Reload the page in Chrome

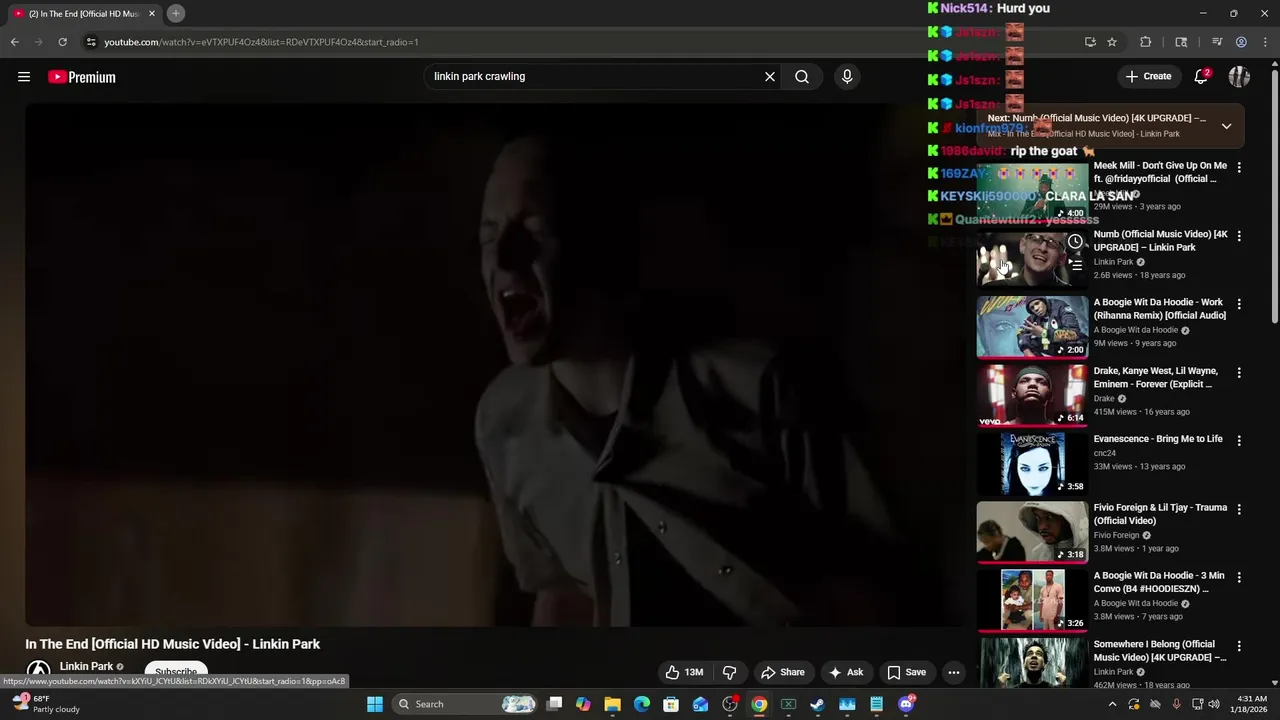point(62,42)
